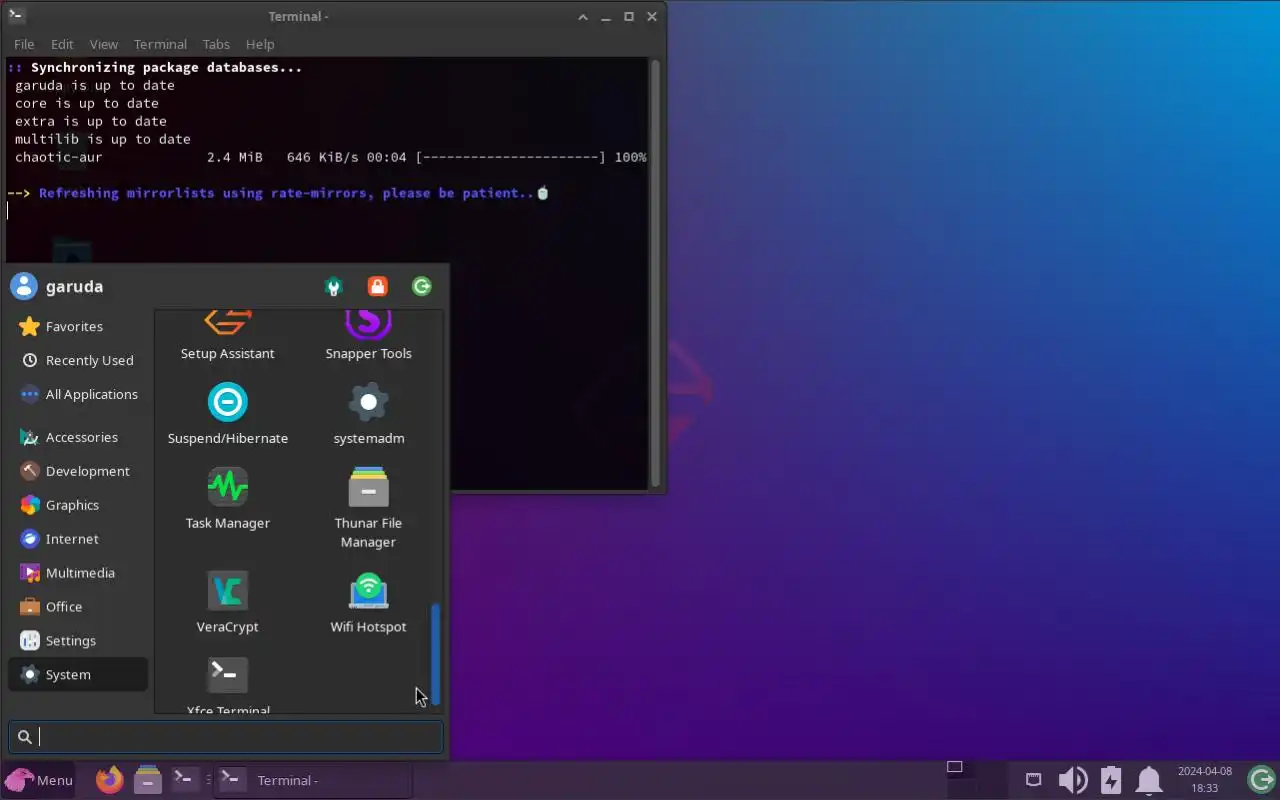Viewport: 1280px width, 800px height.
Task: Click the Terminal window button in taskbar
Action: pos(313,780)
